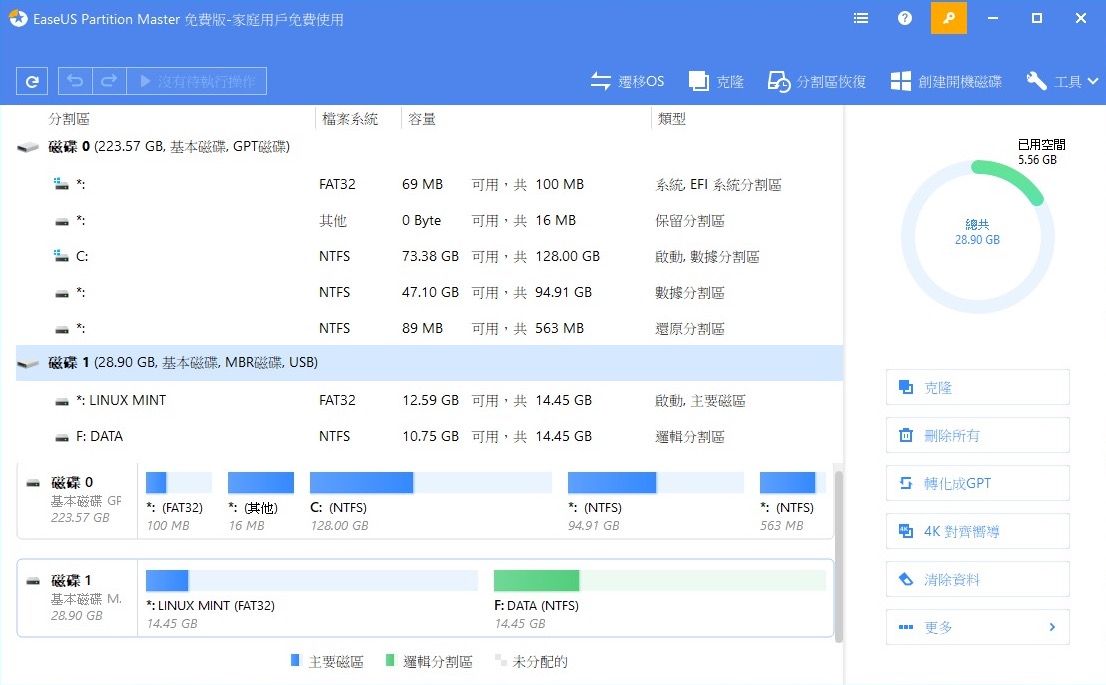Click the EFI partition icon in list

pos(61,183)
